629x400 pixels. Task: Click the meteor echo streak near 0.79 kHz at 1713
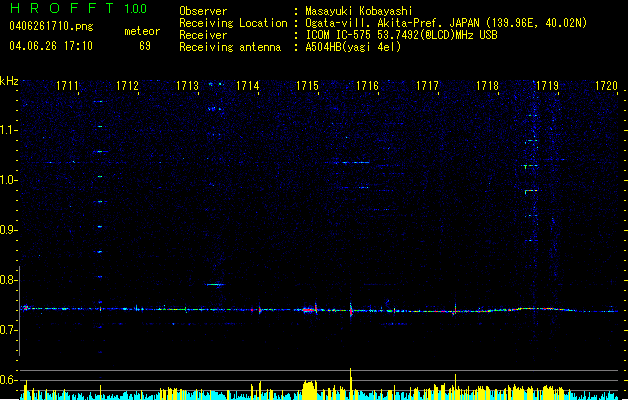[215, 284]
